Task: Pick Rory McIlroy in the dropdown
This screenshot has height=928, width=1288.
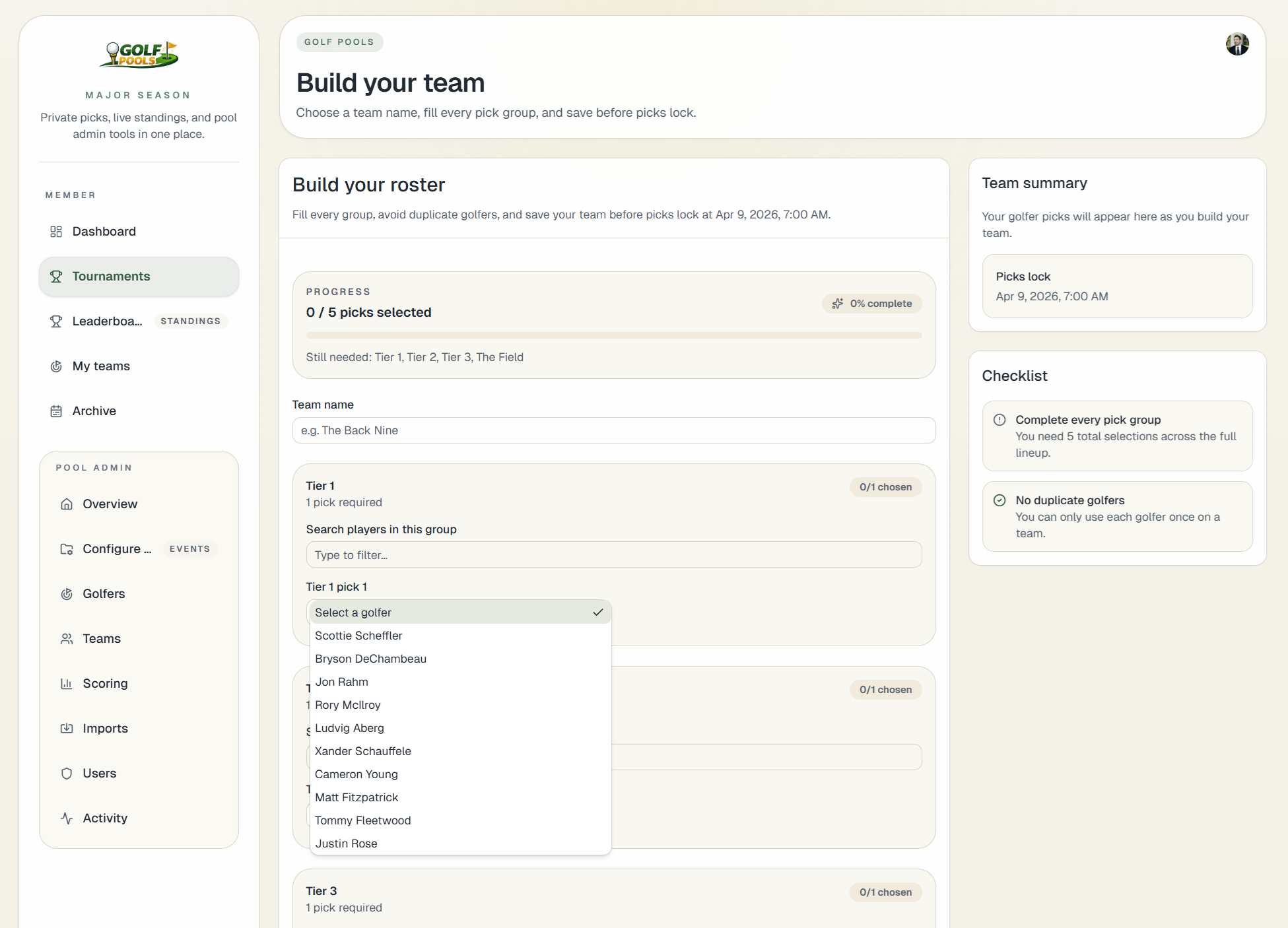Action: coord(348,705)
